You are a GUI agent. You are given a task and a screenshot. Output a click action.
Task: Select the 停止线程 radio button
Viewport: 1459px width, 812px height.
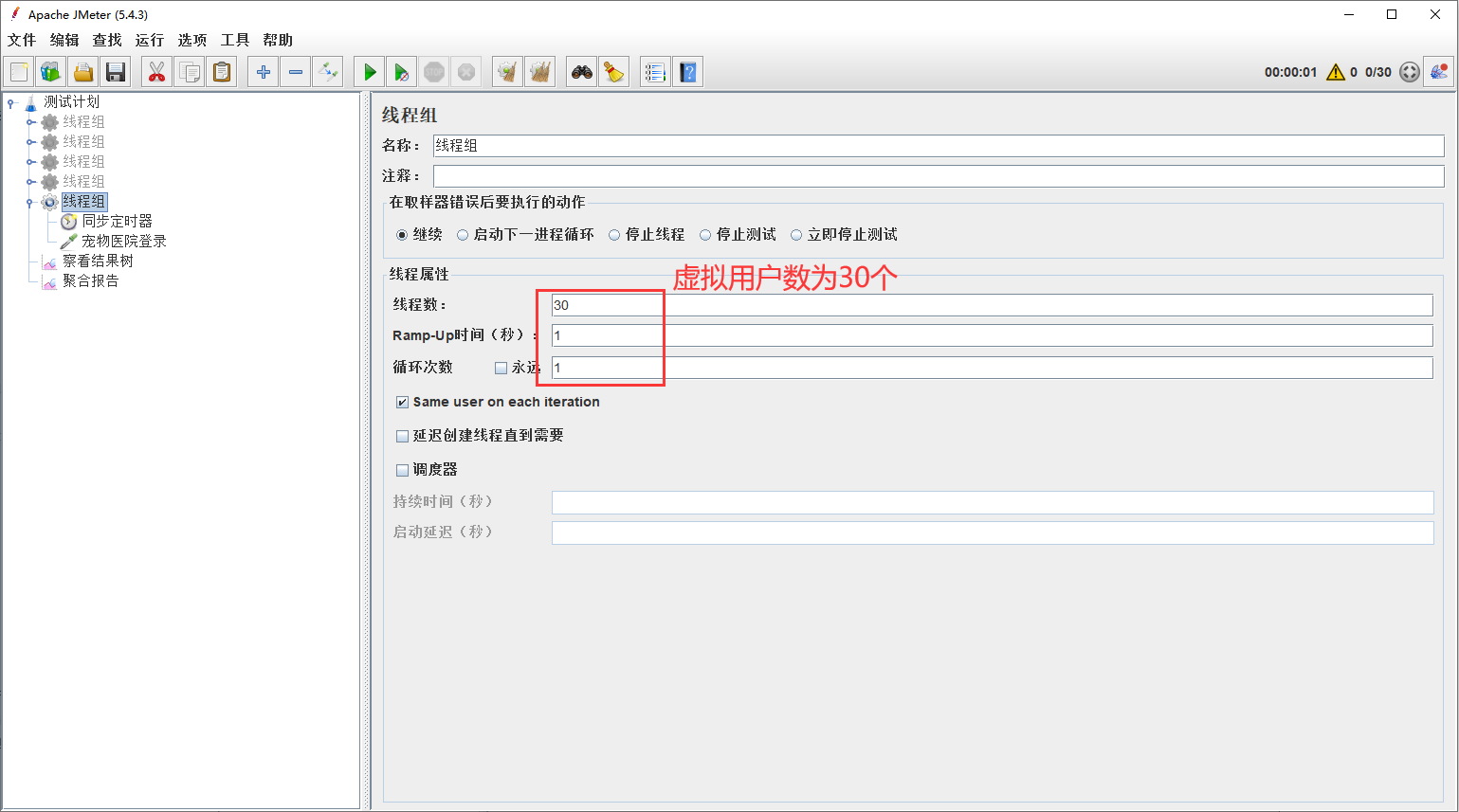pos(614,235)
